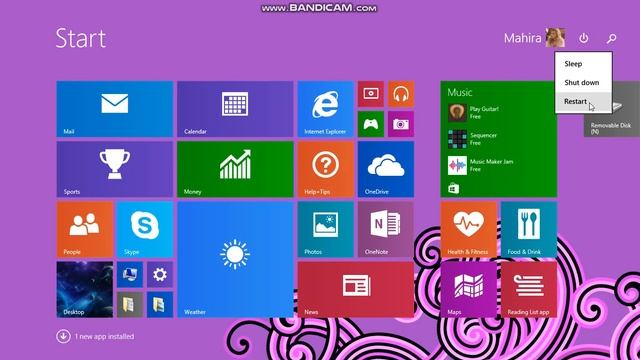Open the small orange Music headphones tile
640x360 pixels.
coord(401,94)
